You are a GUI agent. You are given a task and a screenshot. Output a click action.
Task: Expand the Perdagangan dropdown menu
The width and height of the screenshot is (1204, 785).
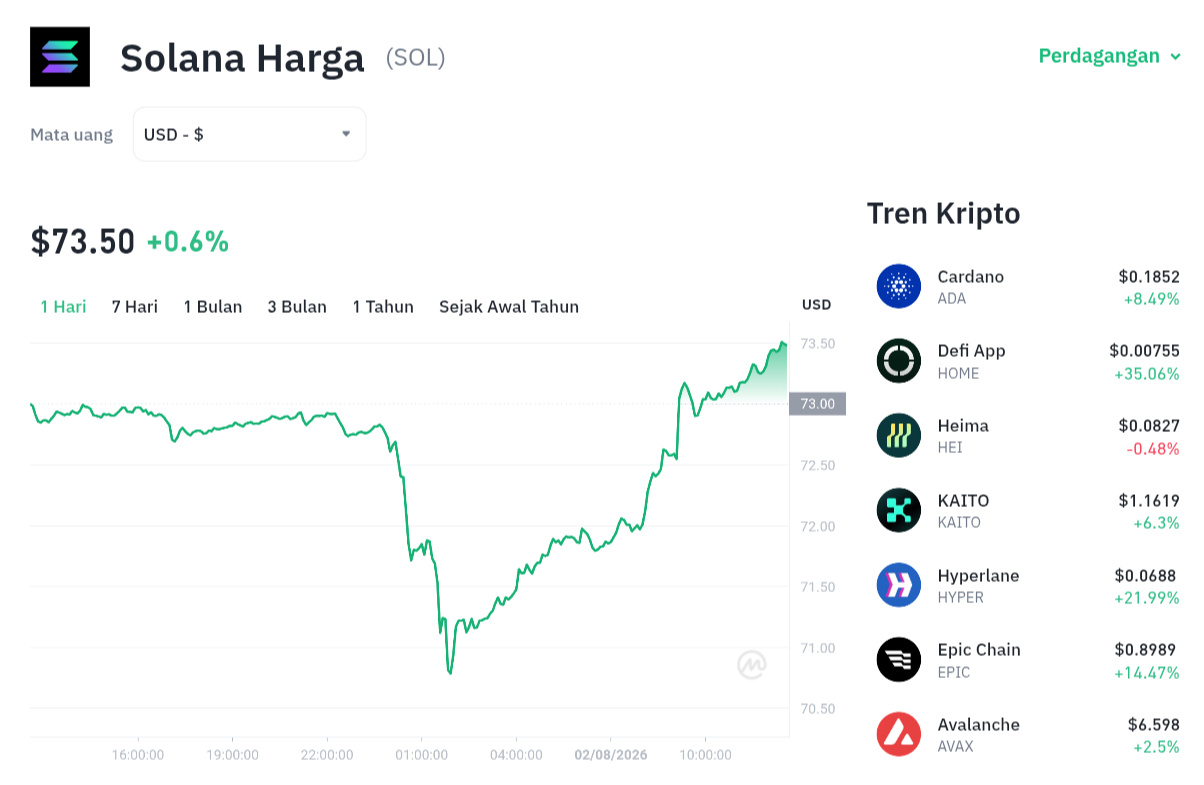click(1110, 56)
